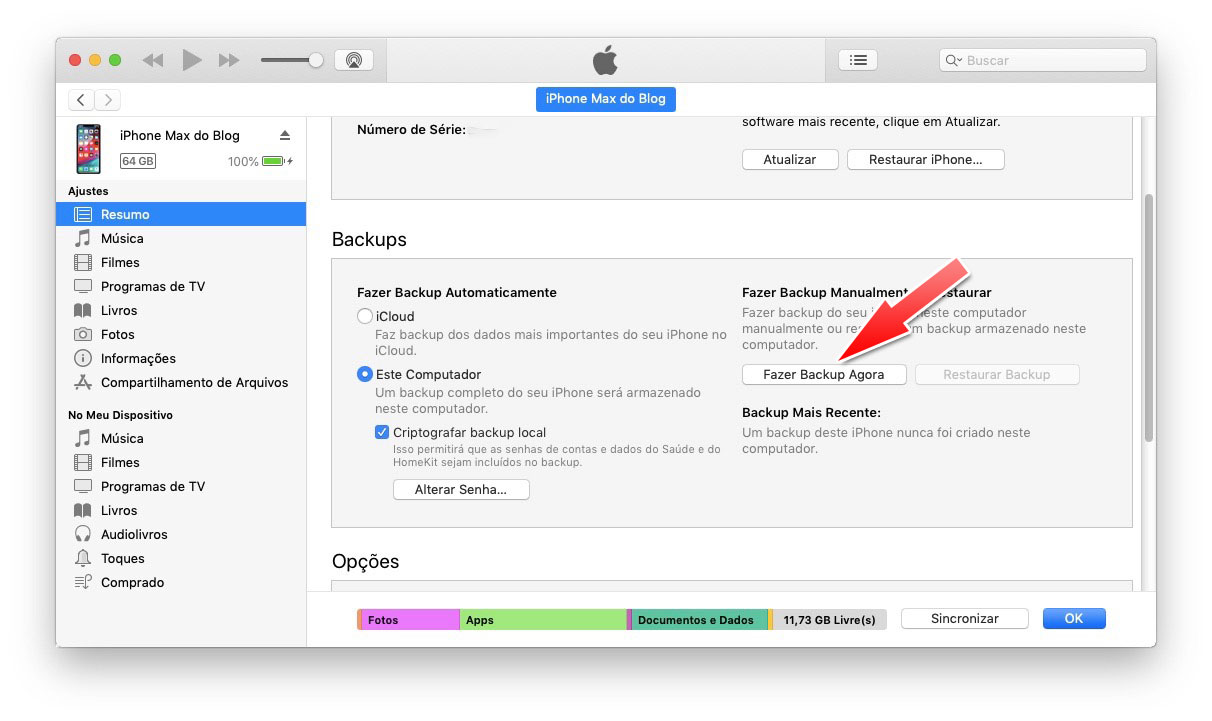The width and height of the screenshot is (1212, 721).
Task: Click Fazer Backup Agora button
Action: (x=825, y=374)
